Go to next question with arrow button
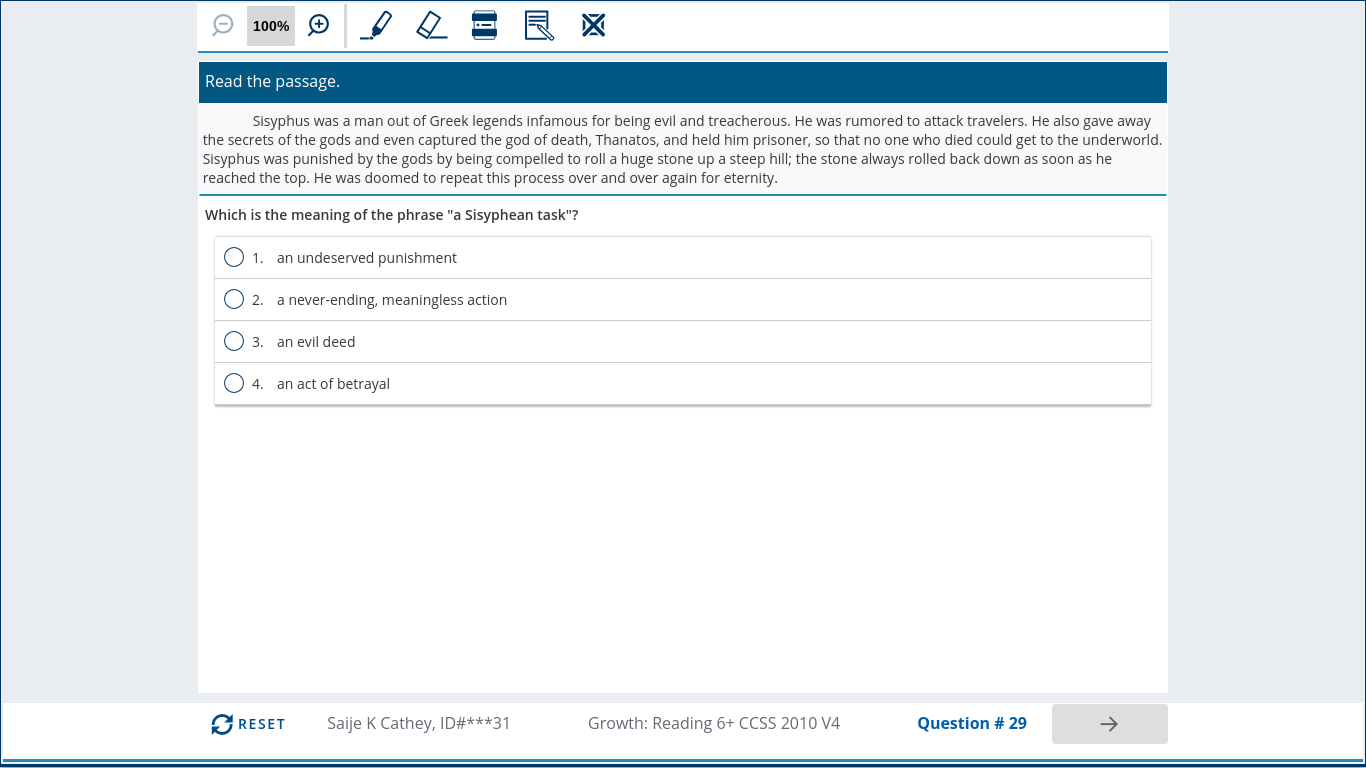Viewport: 1366px width, 768px height. pos(1109,724)
